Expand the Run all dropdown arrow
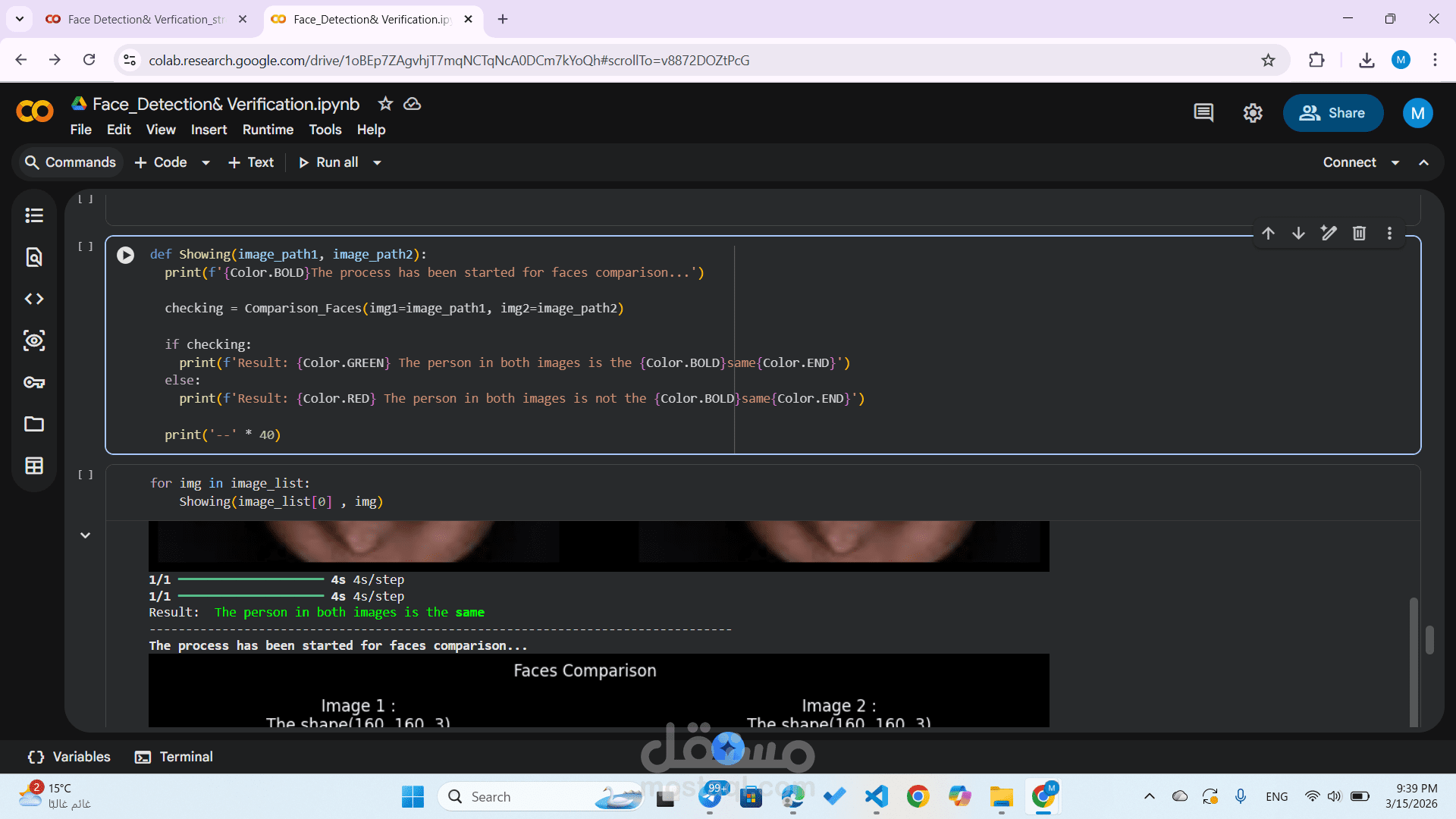The width and height of the screenshot is (1456, 819). (x=377, y=162)
